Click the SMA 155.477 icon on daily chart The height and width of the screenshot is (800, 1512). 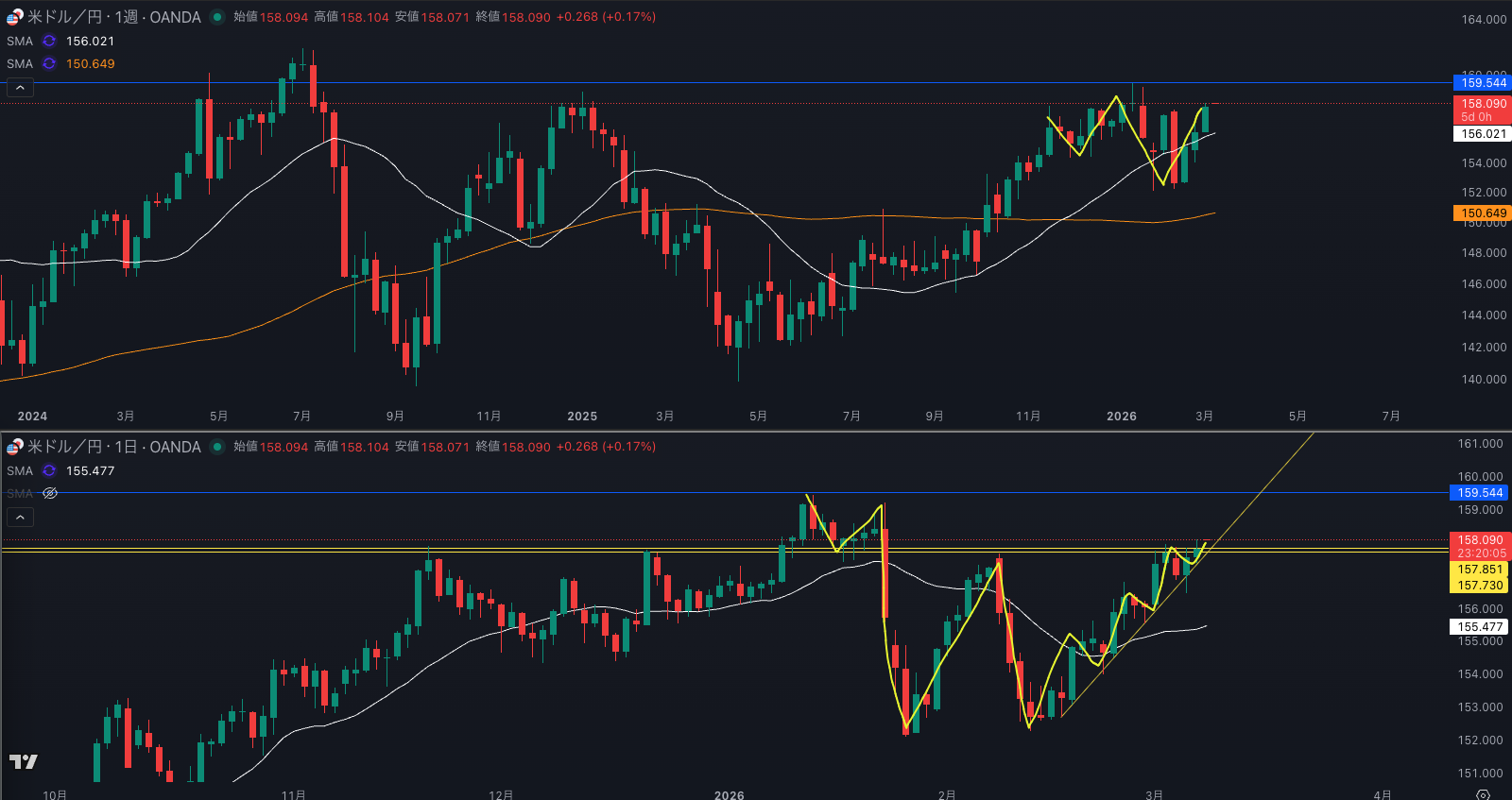pos(49,471)
